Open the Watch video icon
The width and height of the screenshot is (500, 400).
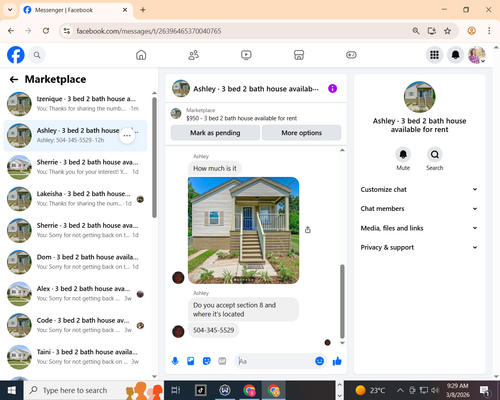(246, 55)
